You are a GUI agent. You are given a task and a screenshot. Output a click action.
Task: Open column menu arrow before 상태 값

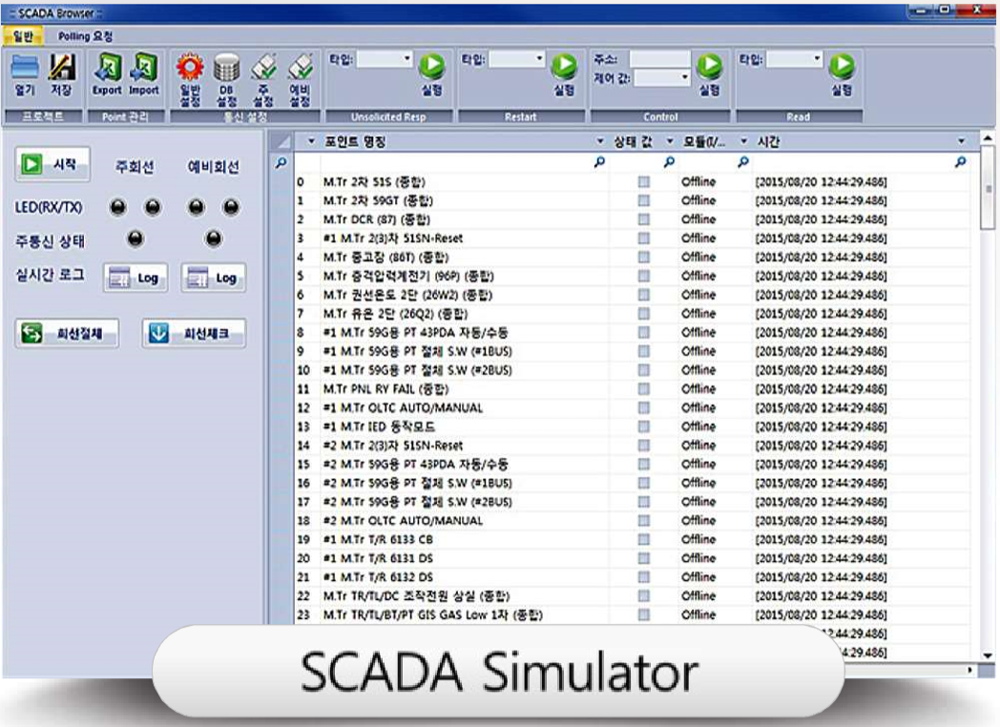[x=600, y=141]
